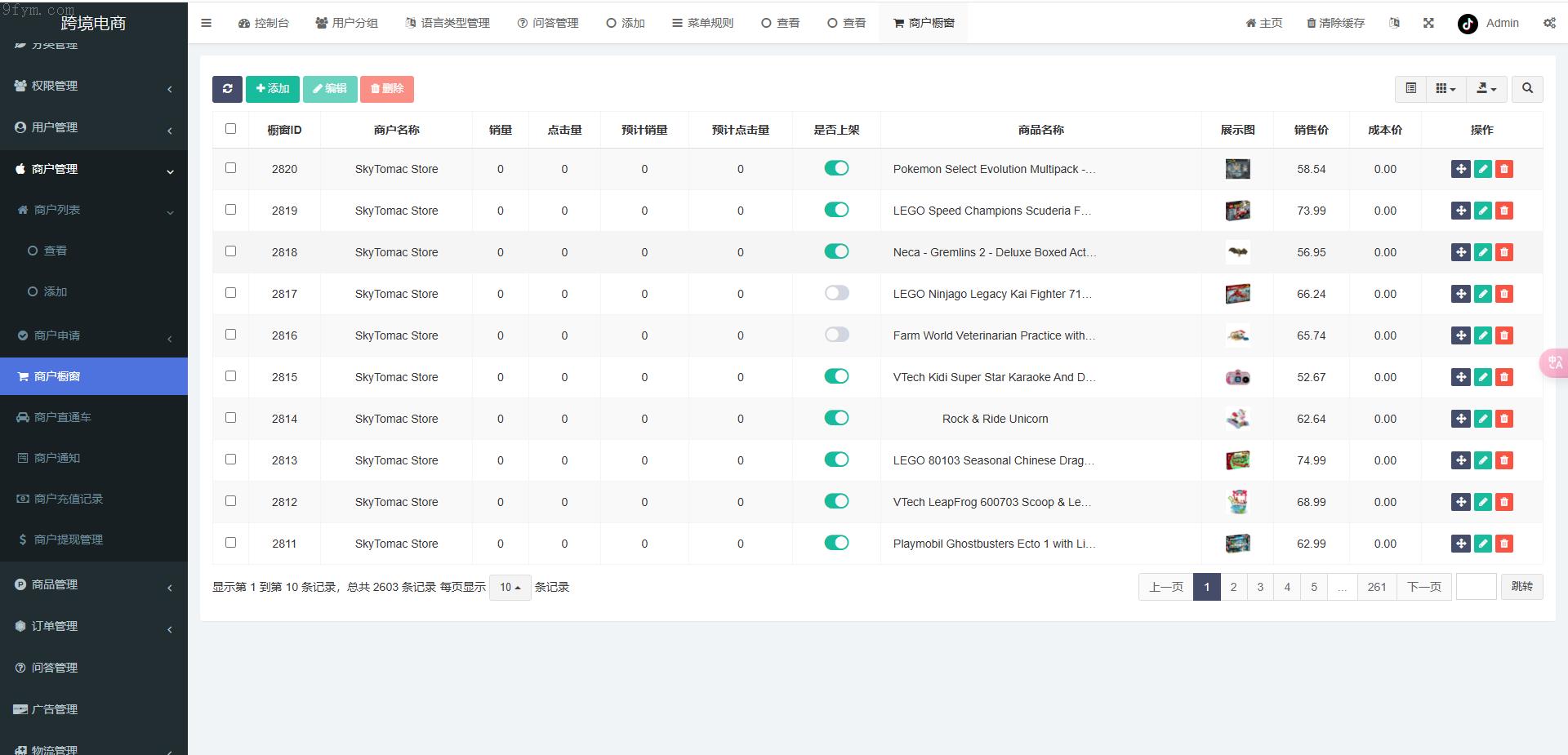Click green edit pencil for row 2818
The width and height of the screenshot is (1568, 755).
click(1482, 252)
